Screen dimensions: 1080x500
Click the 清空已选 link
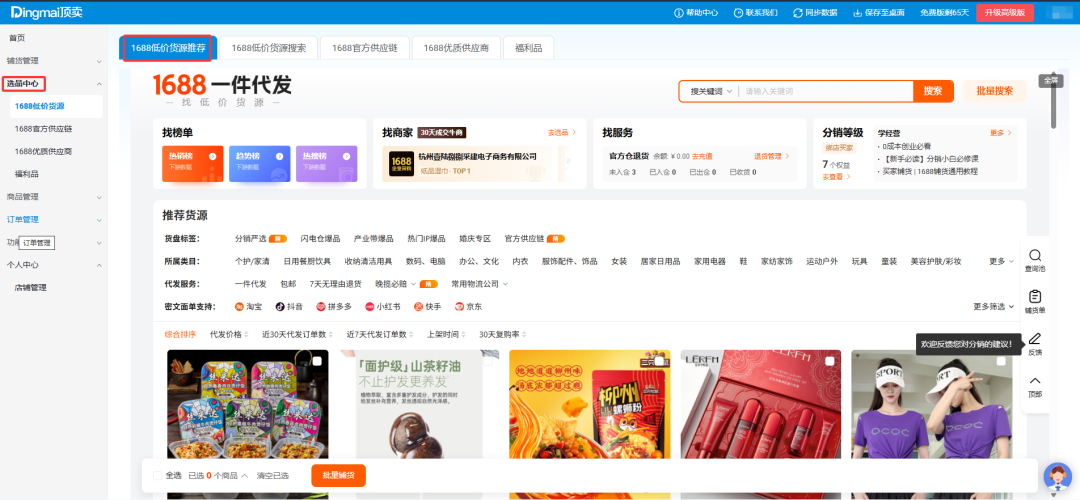coord(273,476)
